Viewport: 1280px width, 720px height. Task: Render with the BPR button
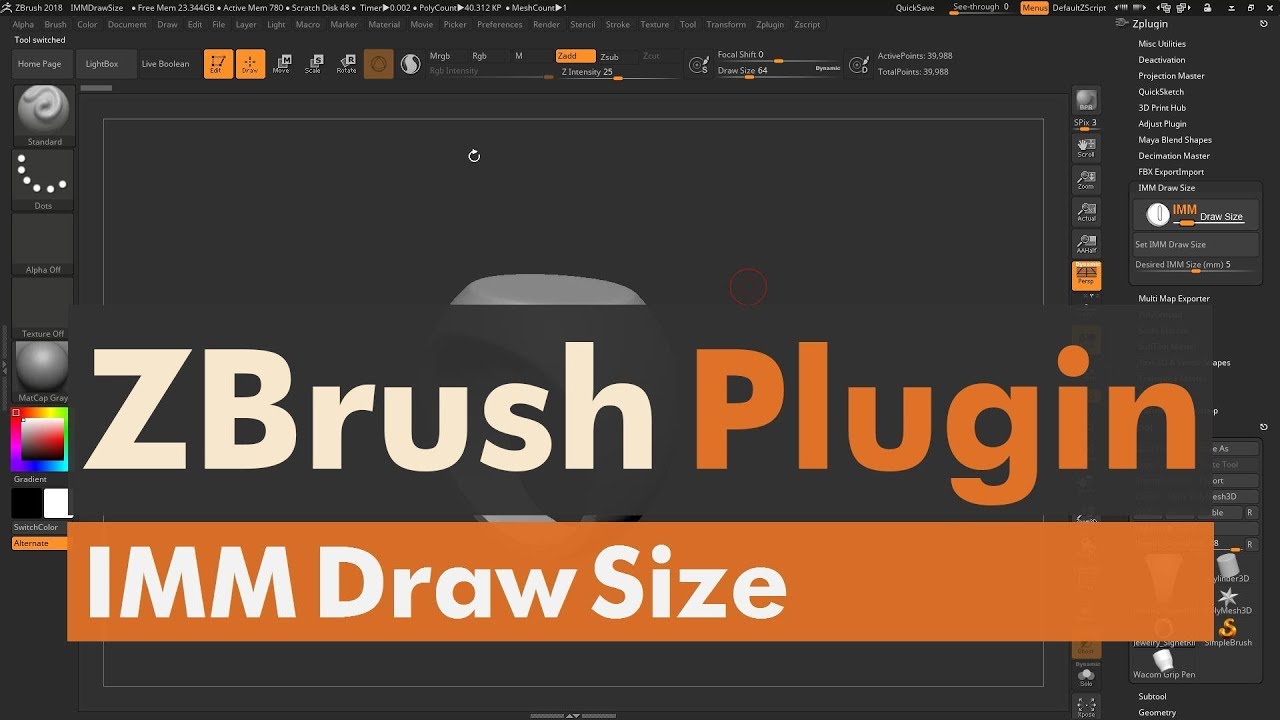(1086, 101)
